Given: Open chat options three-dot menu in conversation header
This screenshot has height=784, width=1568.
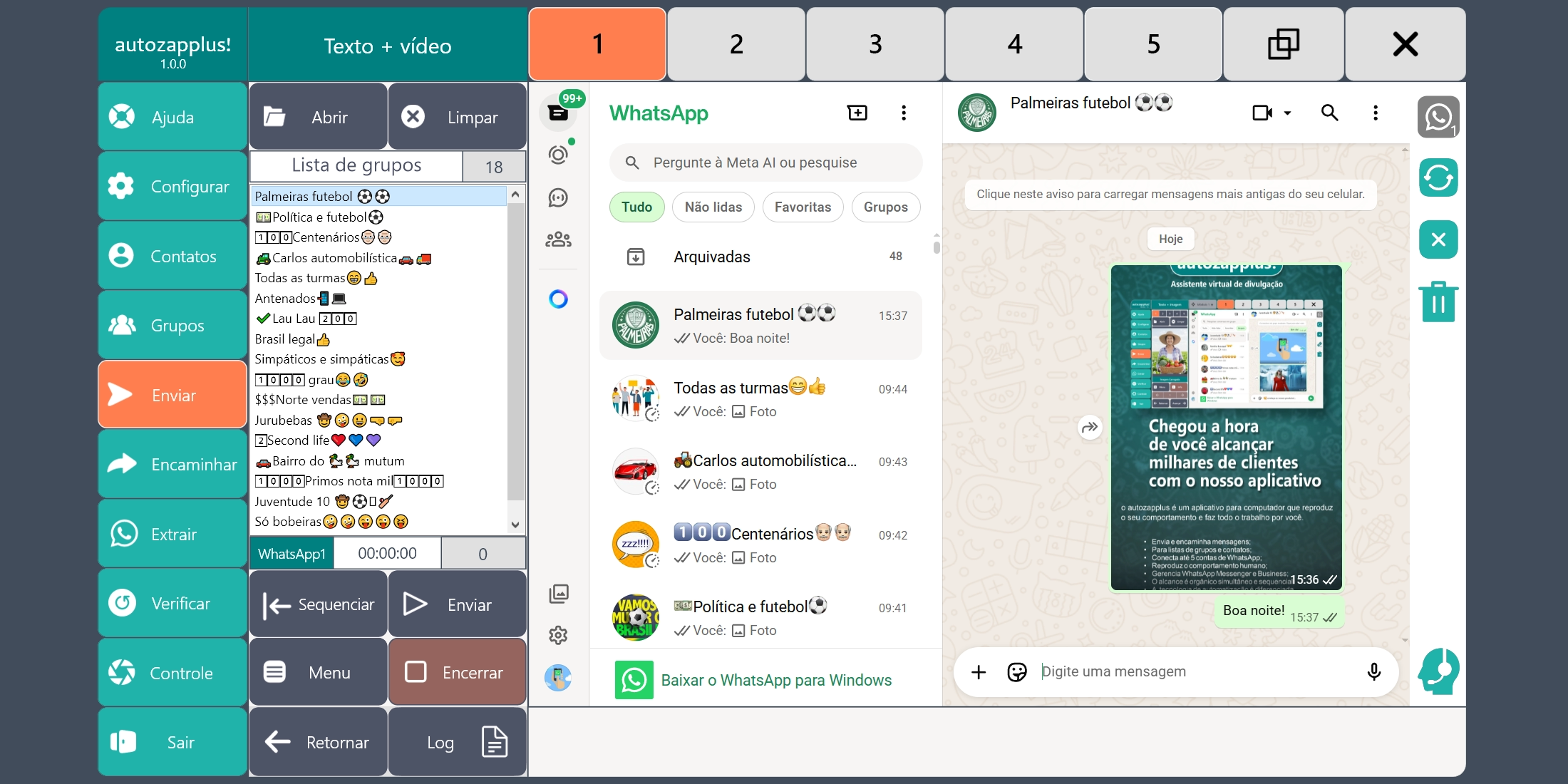Looking at the screenshot, I should (1375, 113).
